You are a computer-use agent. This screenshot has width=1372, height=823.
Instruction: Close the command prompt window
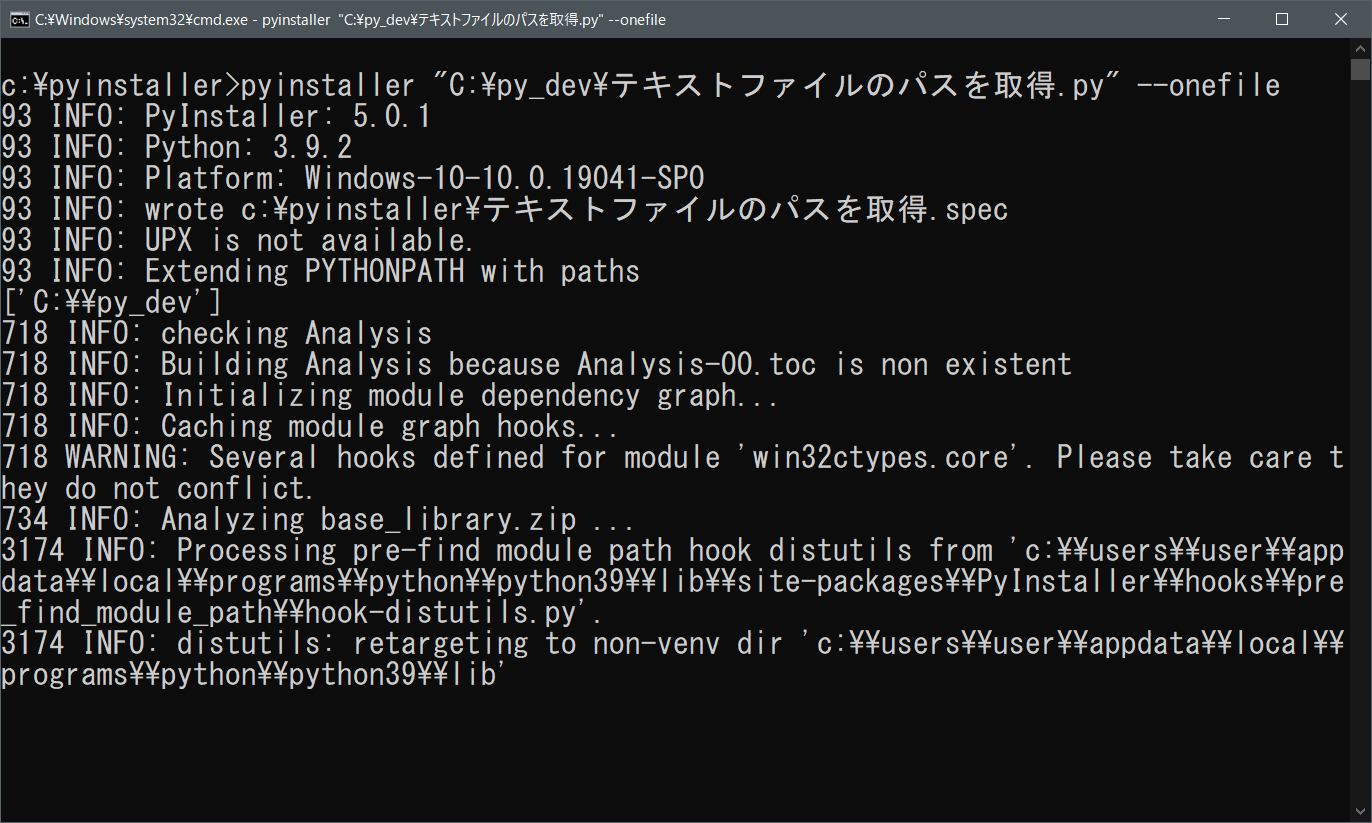pos(1340,19)
